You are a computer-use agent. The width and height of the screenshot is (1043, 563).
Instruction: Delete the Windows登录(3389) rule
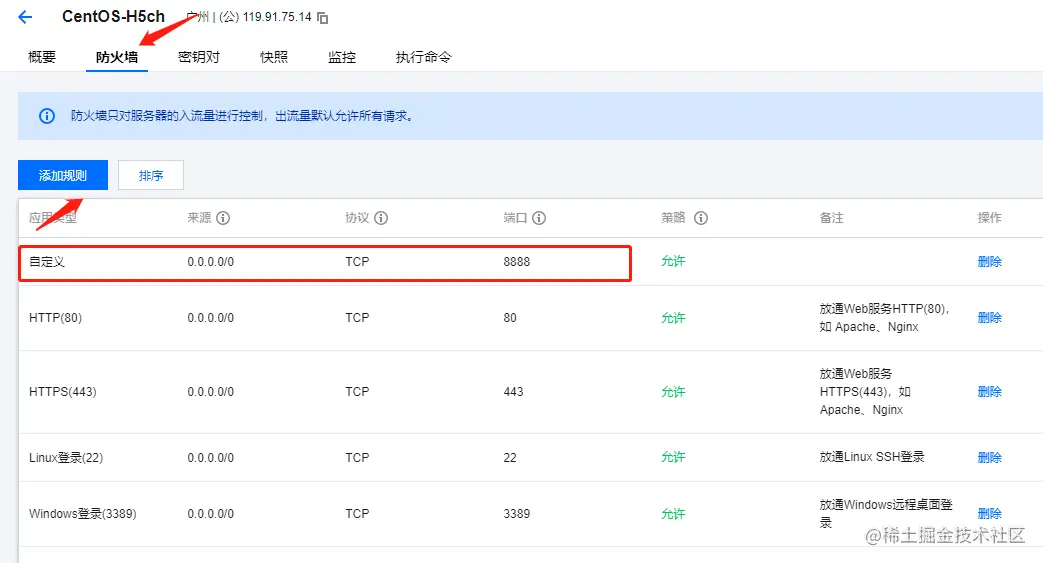(990, 513)
